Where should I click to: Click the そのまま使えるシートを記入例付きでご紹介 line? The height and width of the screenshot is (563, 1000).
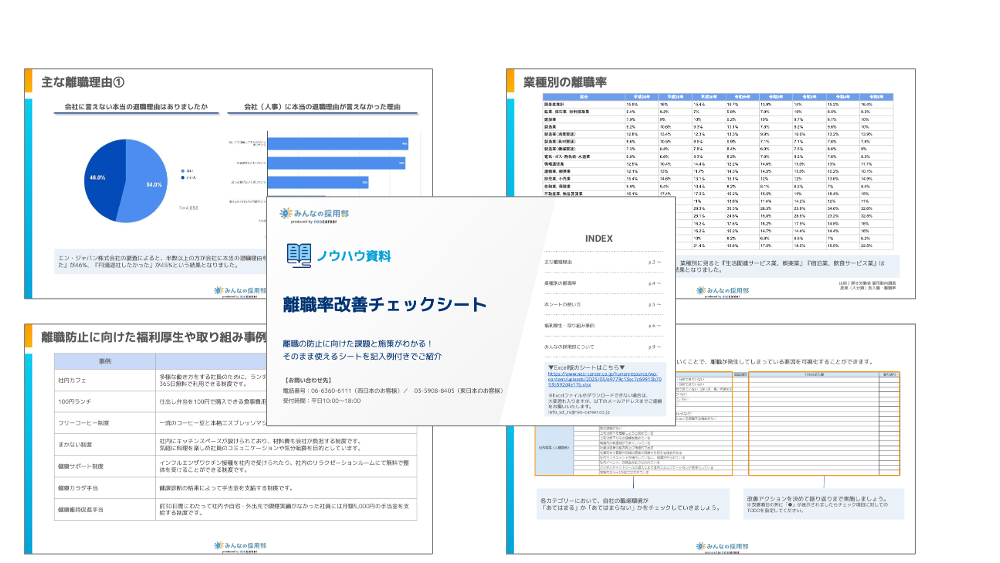click(x=362, y=356)
